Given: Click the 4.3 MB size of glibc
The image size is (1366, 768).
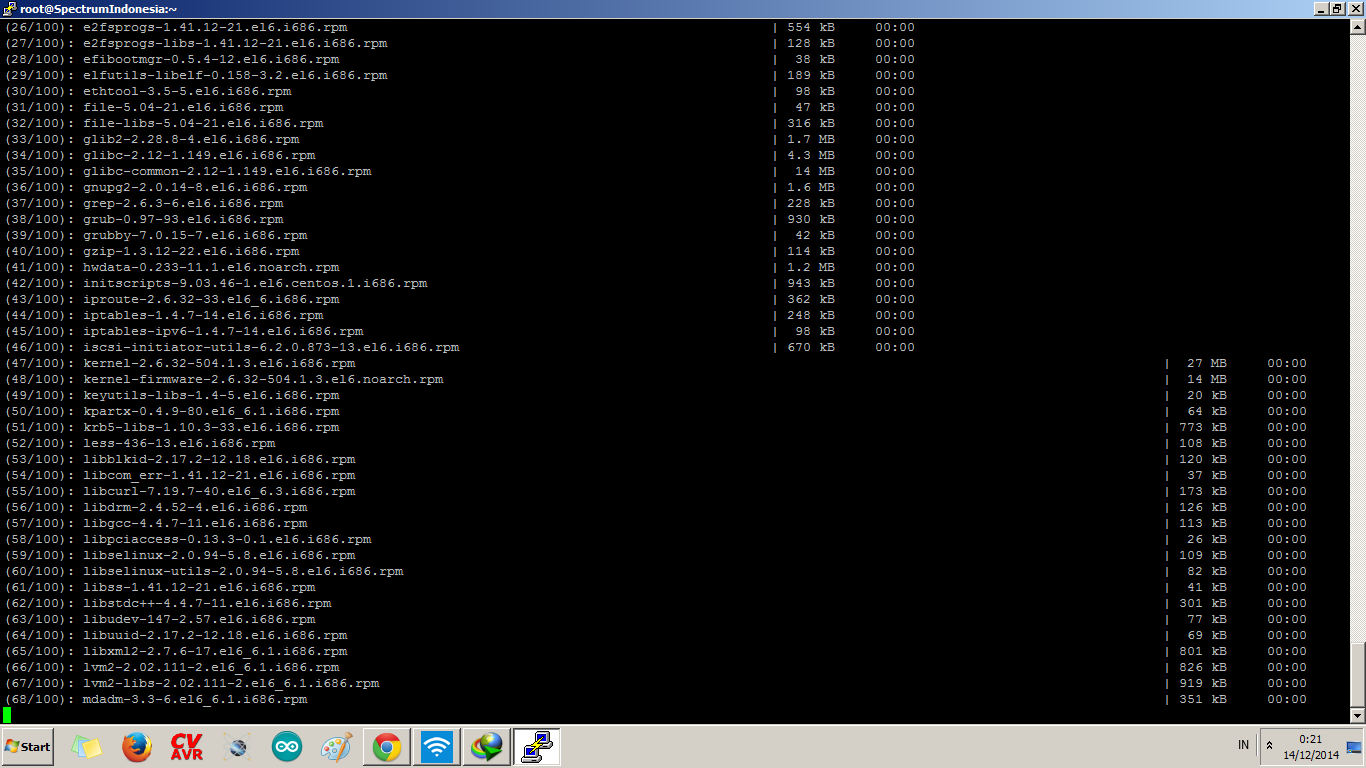Looking at the screenshot, I should (x=811, y=156).
